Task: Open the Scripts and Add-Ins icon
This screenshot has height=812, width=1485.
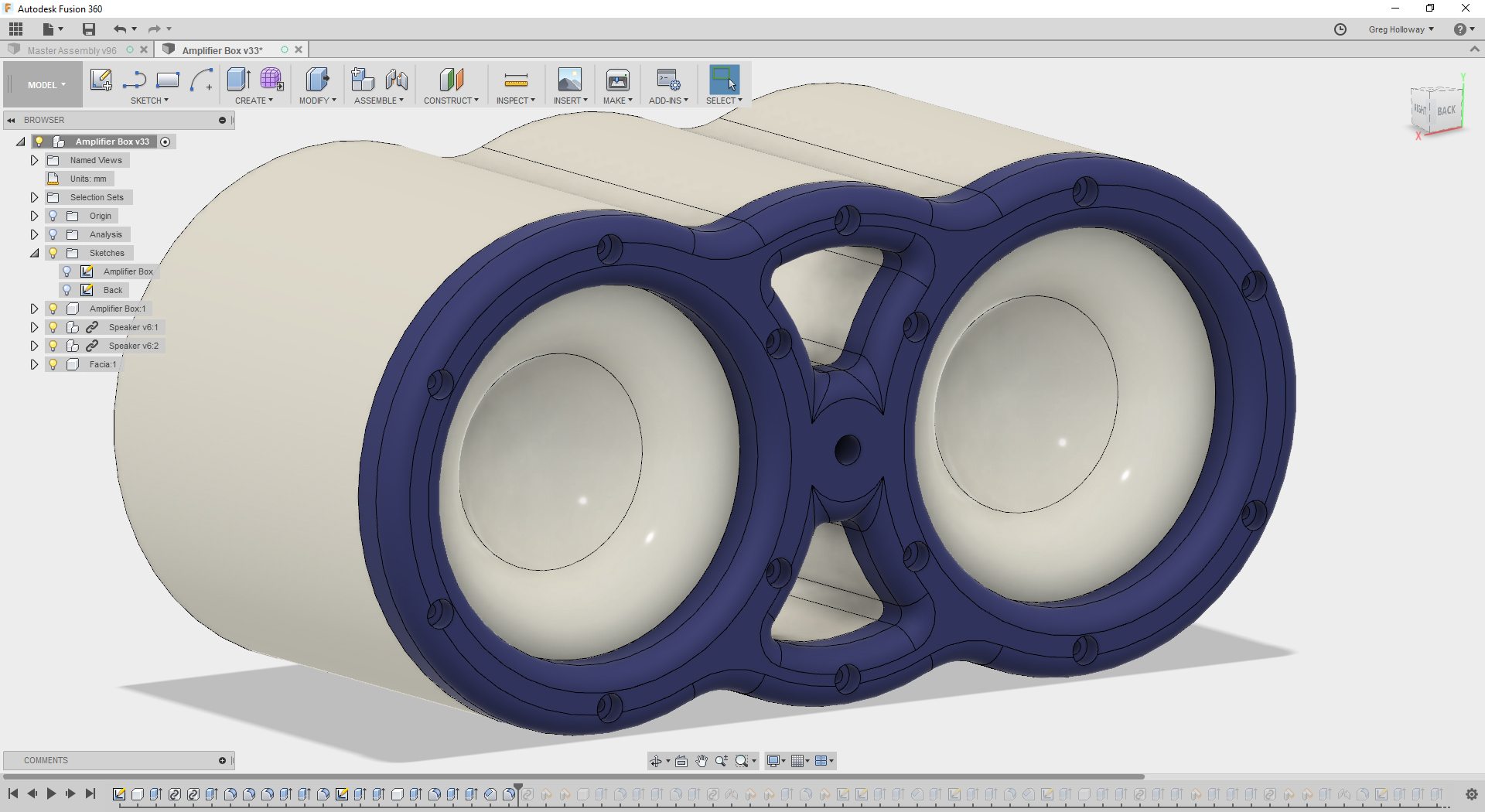Action: point(668,80)
